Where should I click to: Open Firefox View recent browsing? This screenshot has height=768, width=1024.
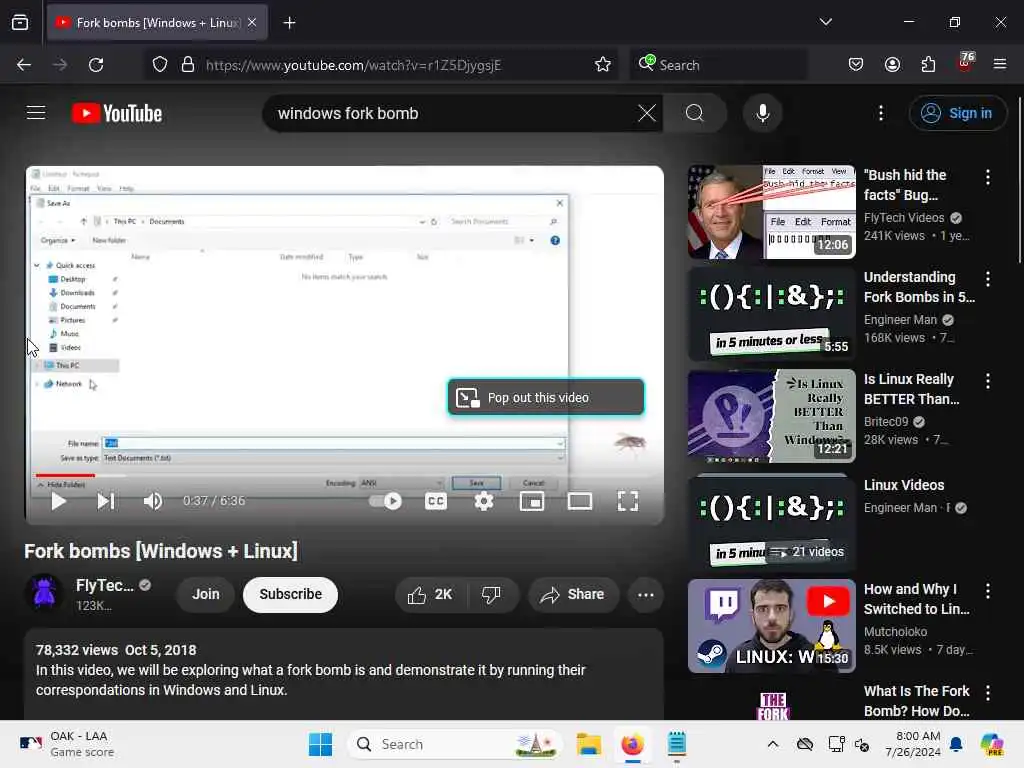point(20,23)
